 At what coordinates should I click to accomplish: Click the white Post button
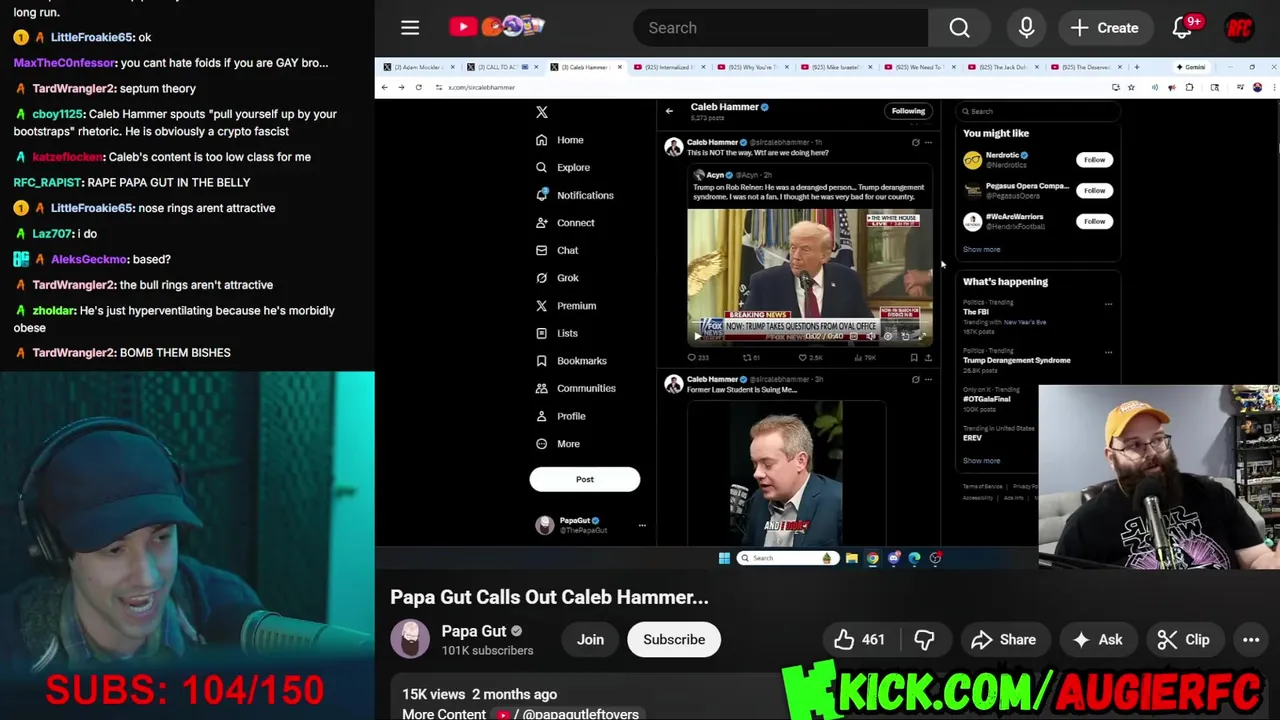(x=585, y=479)
